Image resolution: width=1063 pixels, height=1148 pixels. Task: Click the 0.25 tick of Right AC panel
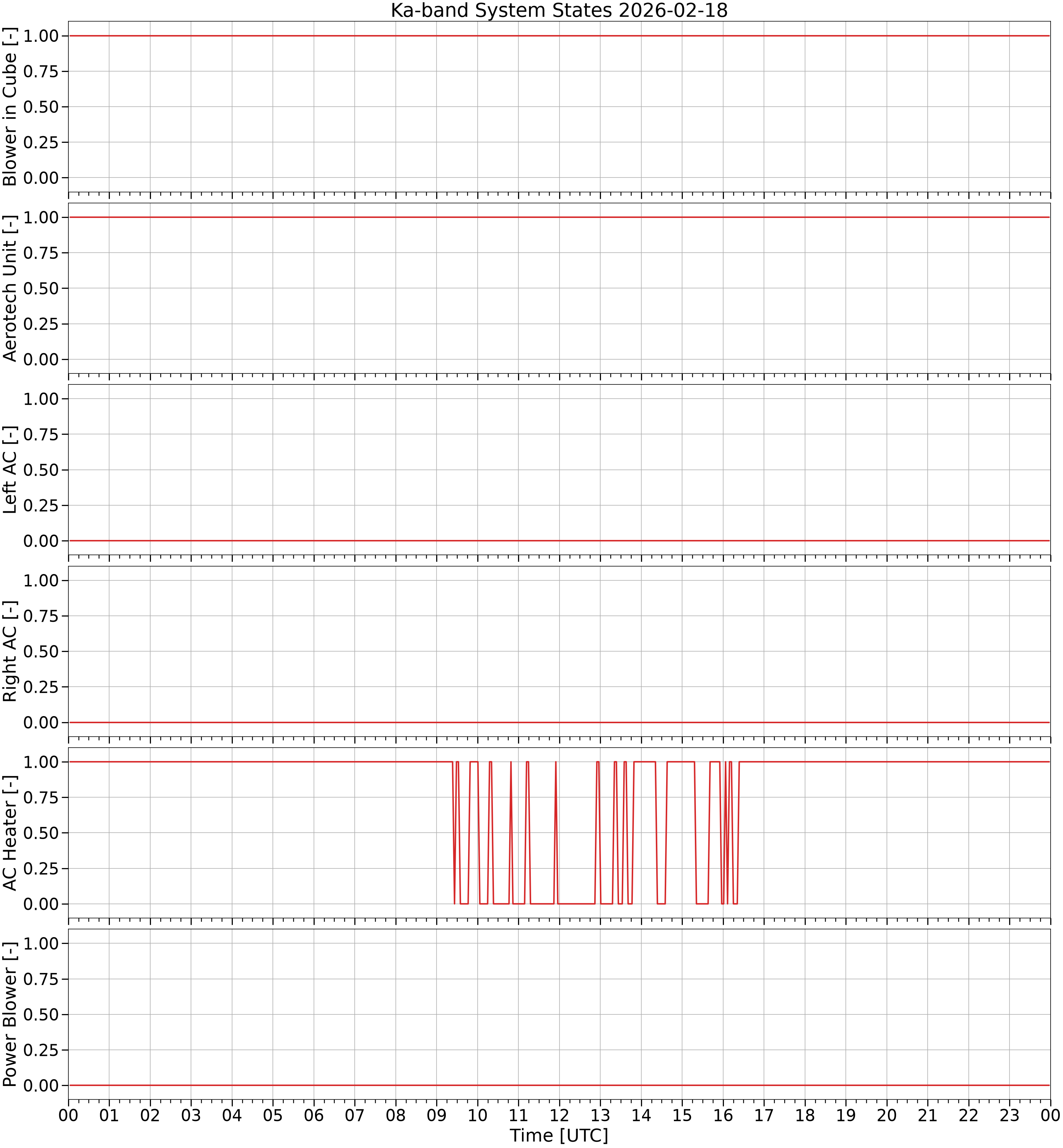point(41,687)
